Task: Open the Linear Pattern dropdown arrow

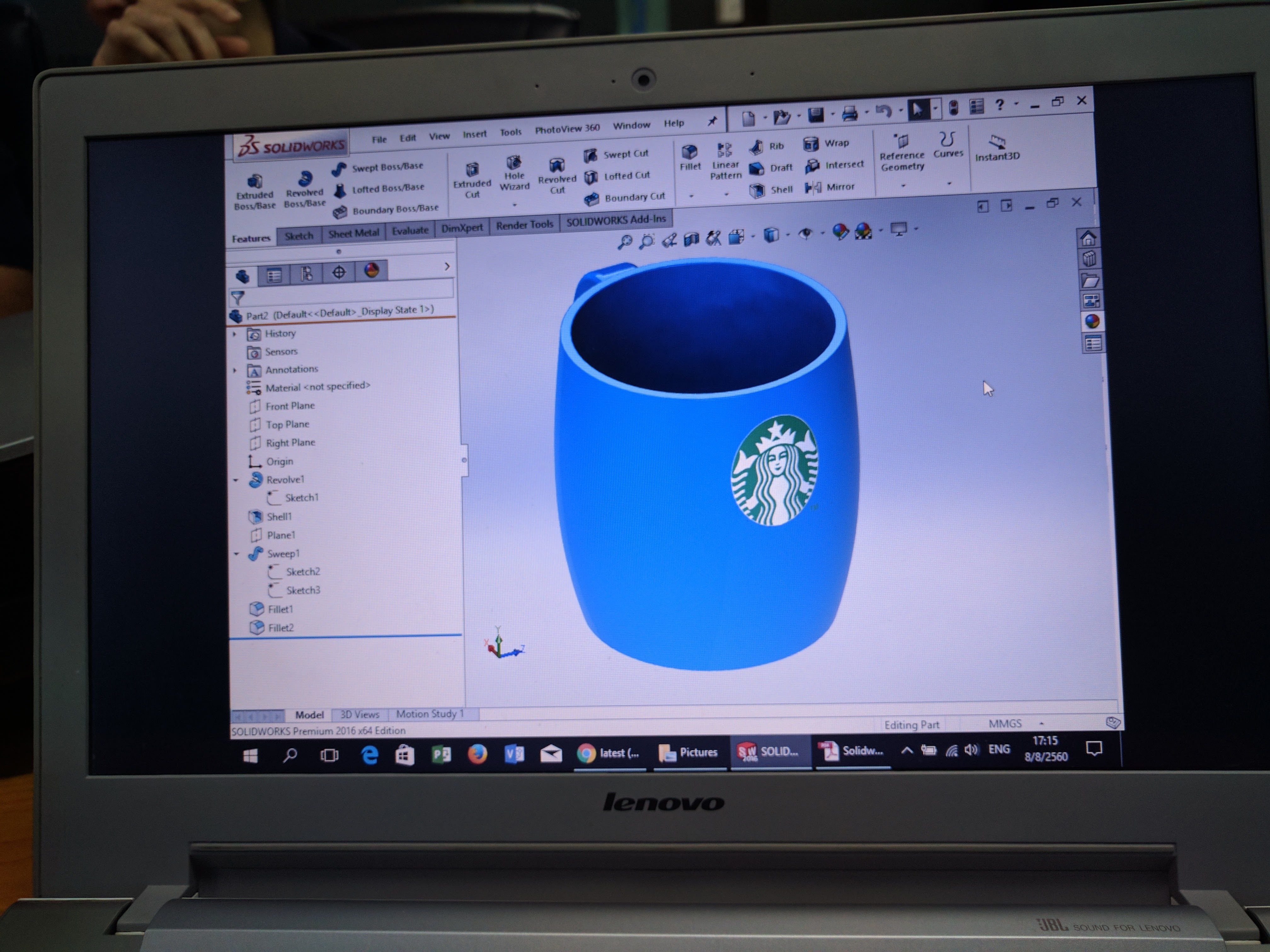Action: [726, 195]
